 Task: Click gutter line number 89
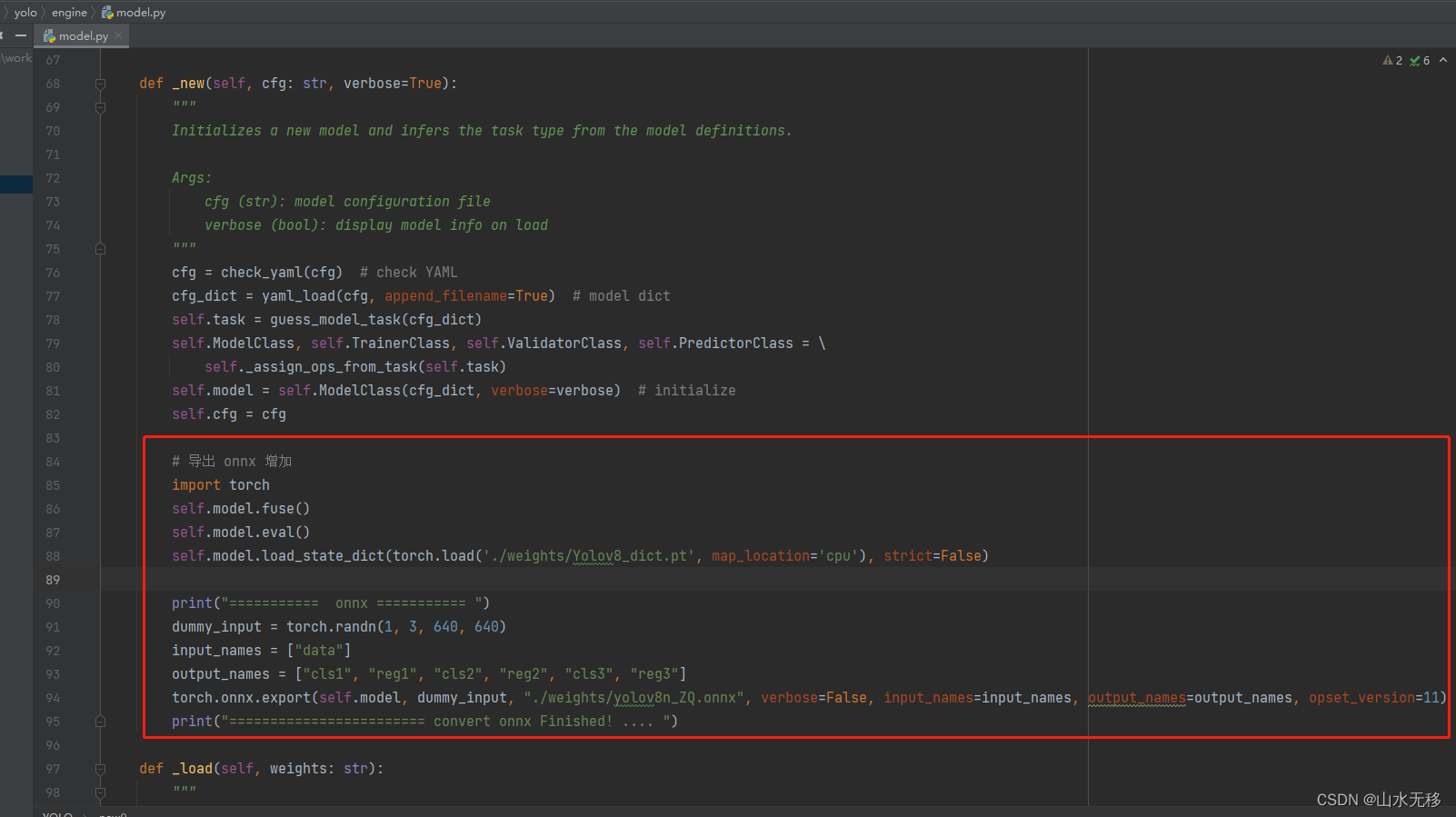point(53,580)
